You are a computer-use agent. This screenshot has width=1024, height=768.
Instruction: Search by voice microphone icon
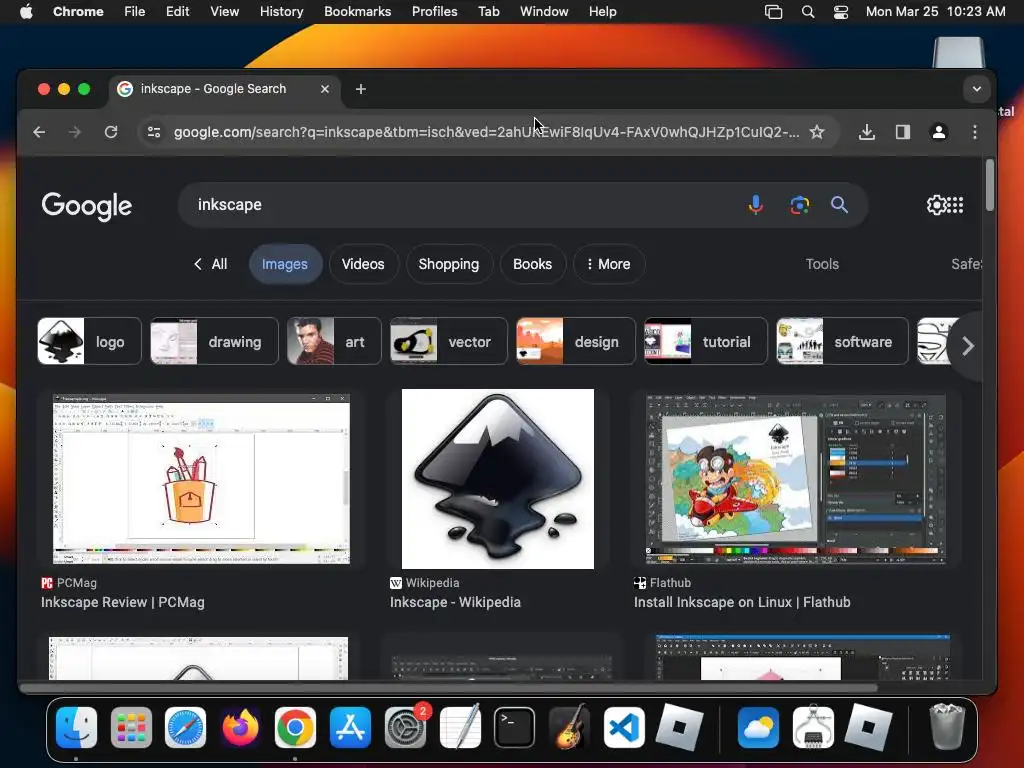pos(756,205)
